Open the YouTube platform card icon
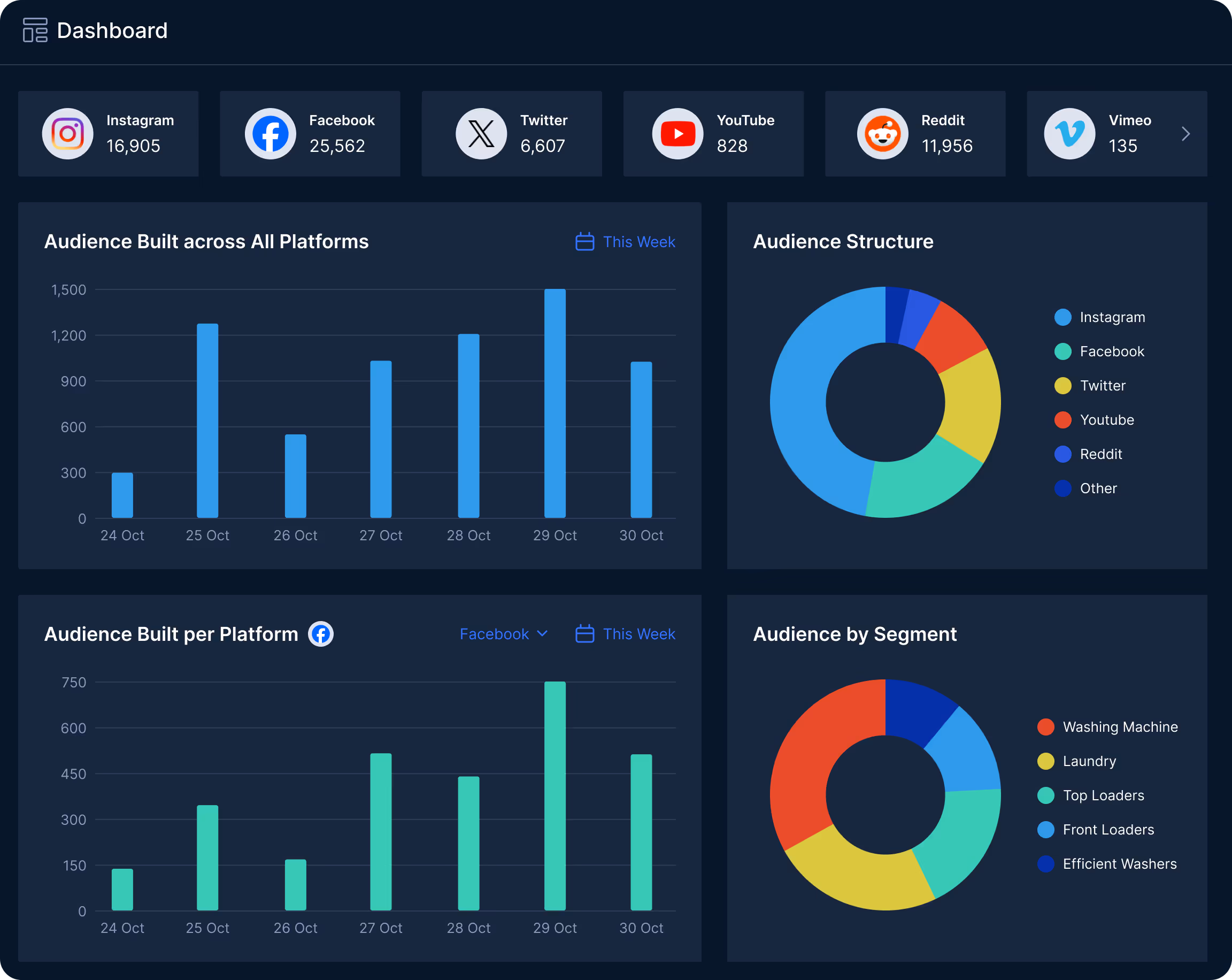1232x980 pixels. (677, 133)
